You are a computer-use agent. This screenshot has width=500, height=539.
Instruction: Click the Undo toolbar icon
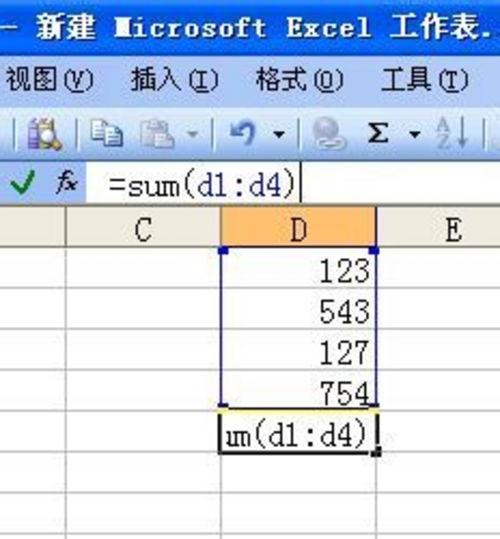pyautogui.click(x=243, y=133)
